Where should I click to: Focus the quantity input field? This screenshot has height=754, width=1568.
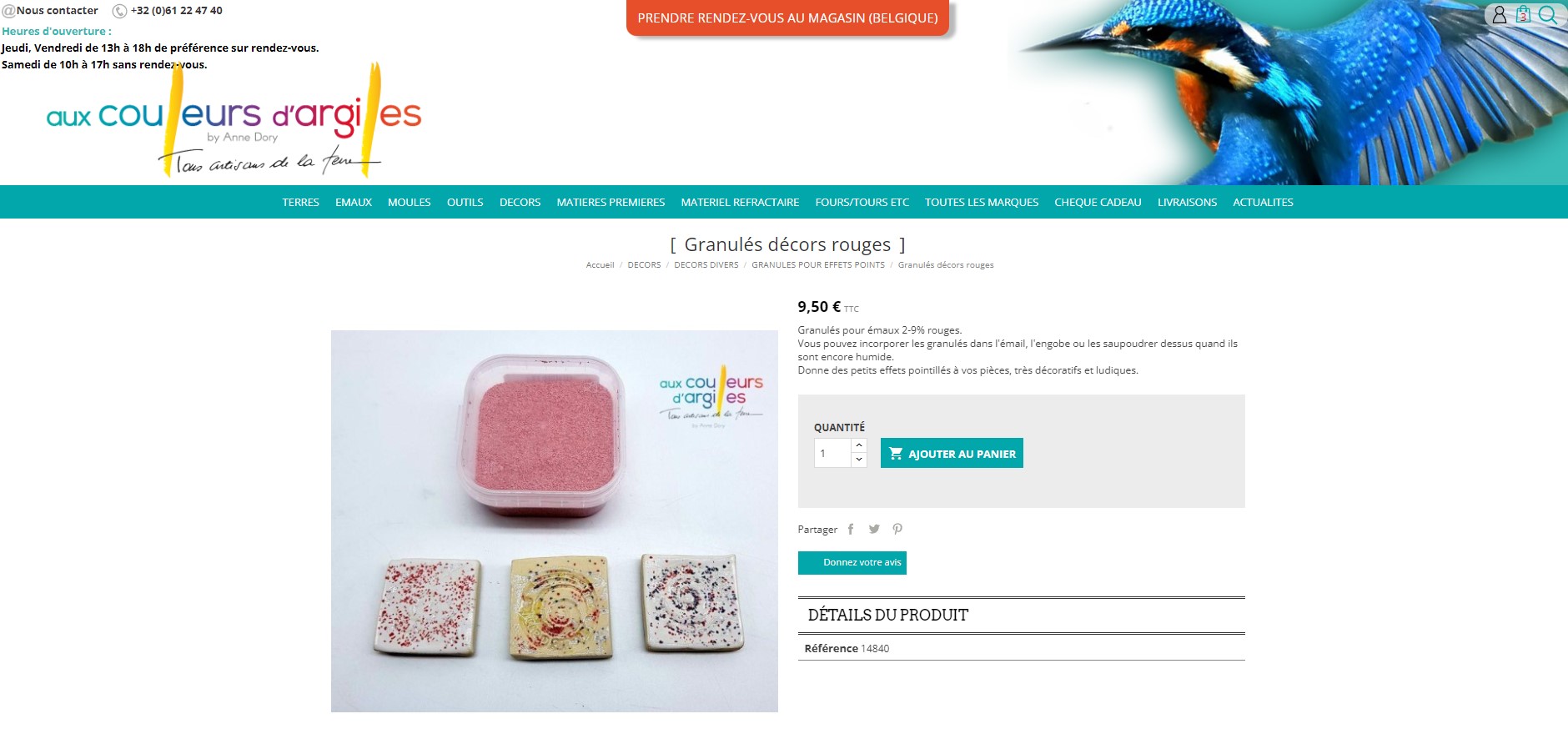pos(832,453)
